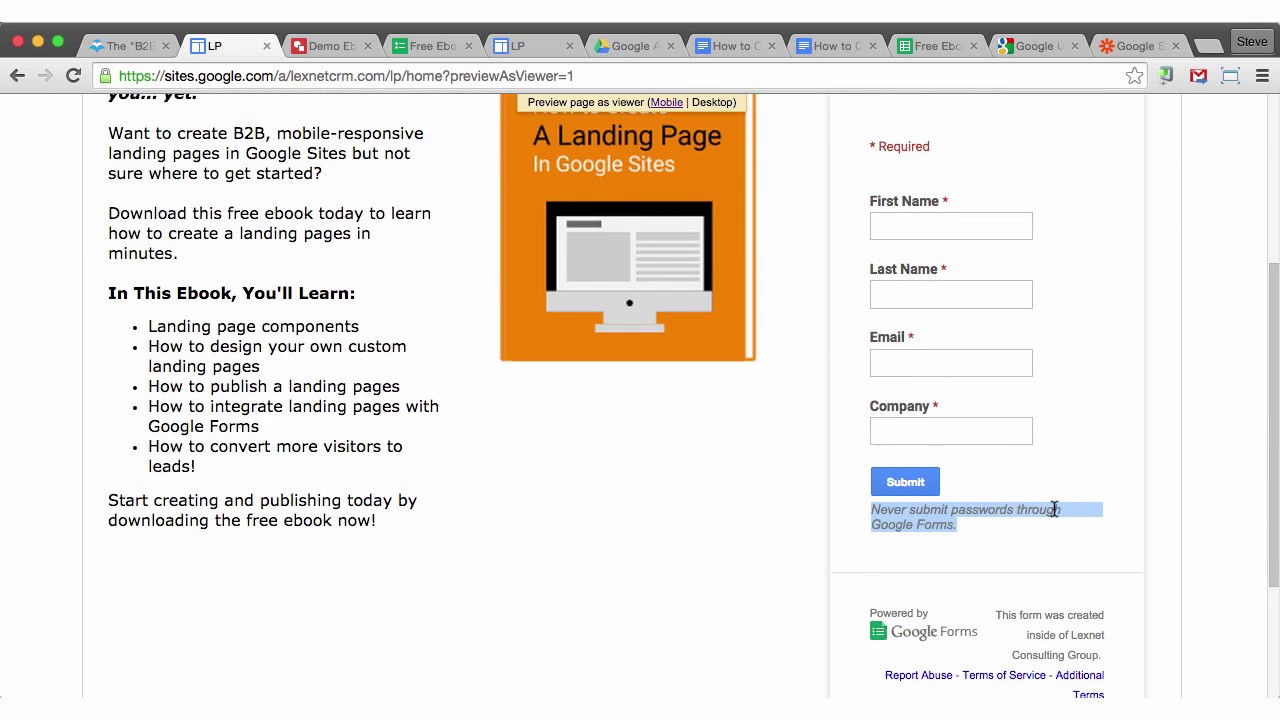Focus the Last Name input field
The image size is (1280, 720).
[x=951, y=294]
